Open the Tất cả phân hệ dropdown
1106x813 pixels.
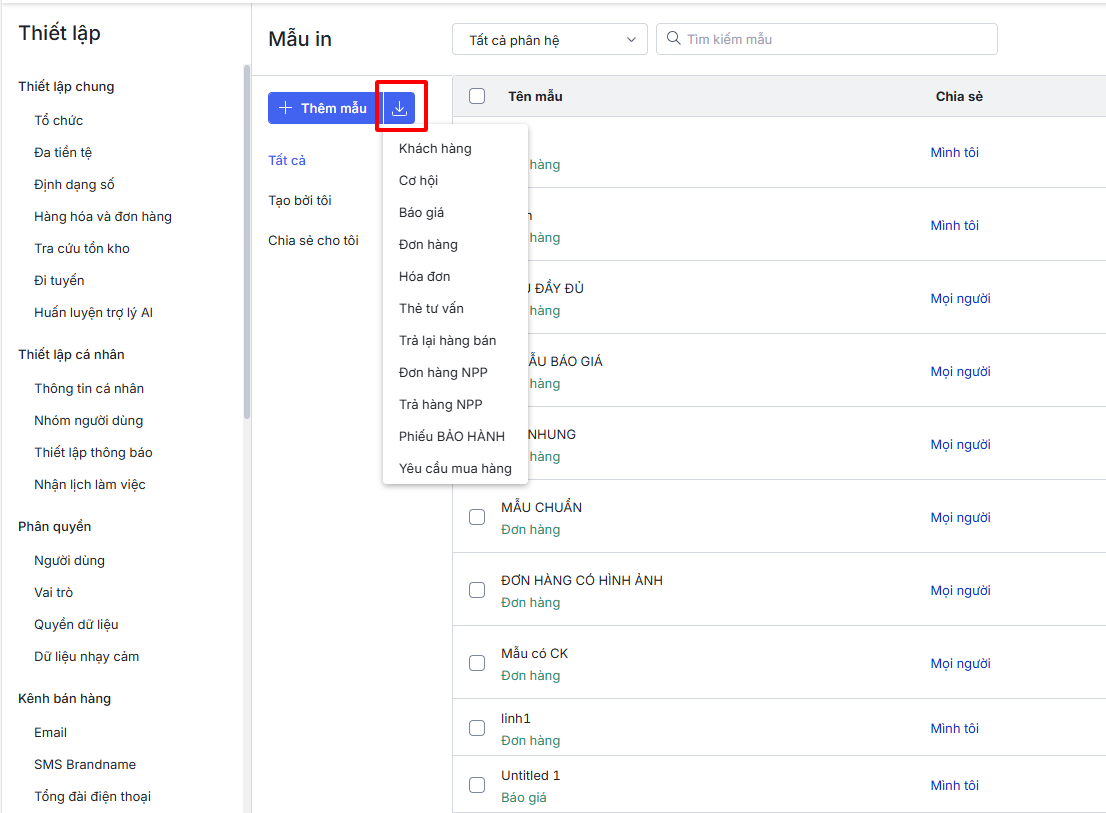click(x=550, y=40)
